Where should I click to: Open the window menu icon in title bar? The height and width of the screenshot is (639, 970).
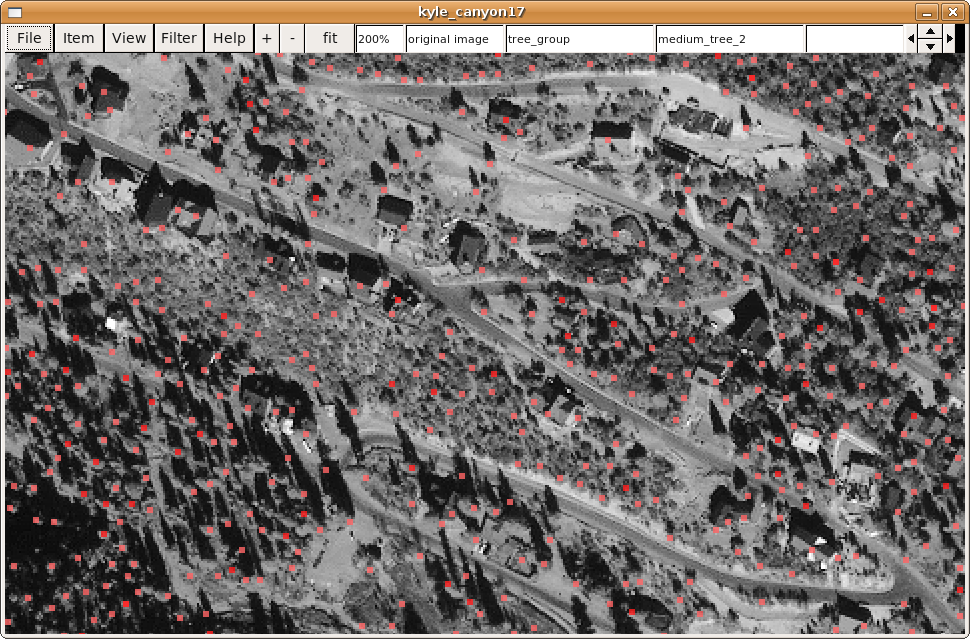pyautogui.click(x=15, y=12)
